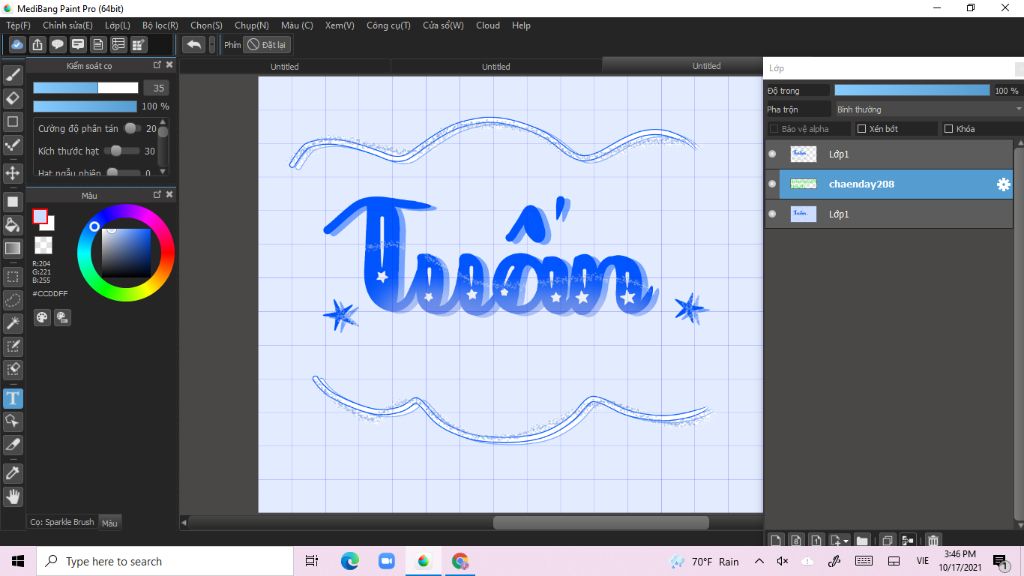The height and width of the screenshot is (576, 1024).
Task: Select the Move tool
Action: tap(12, 173)
